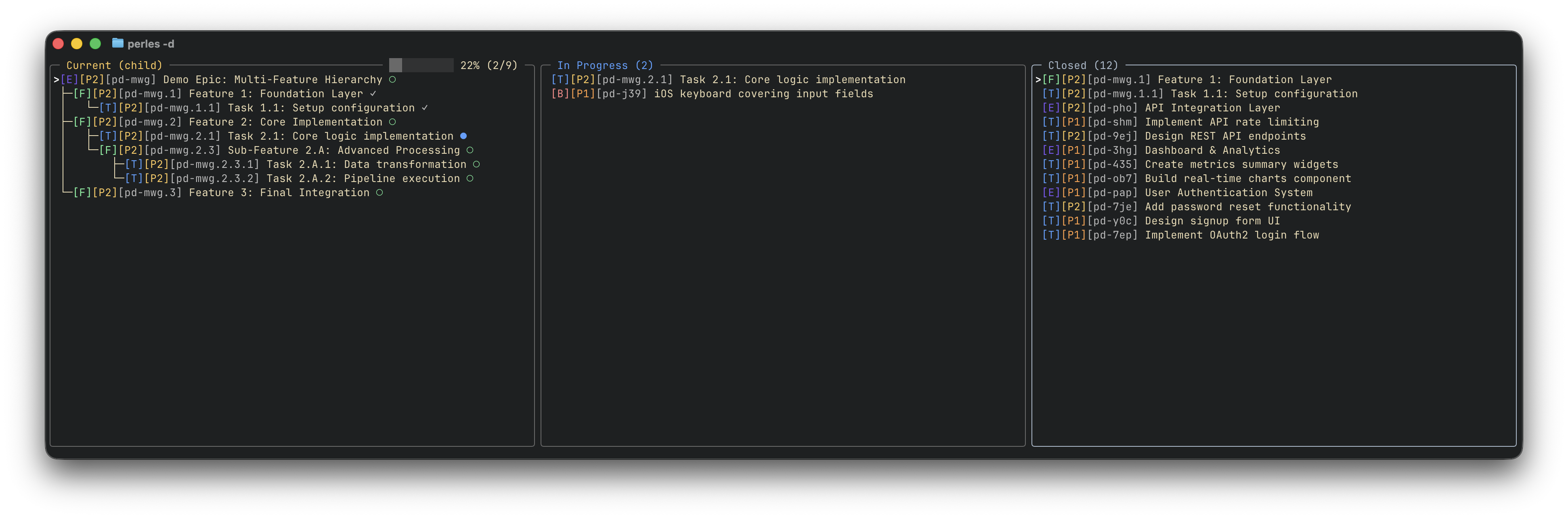Click the [P1] priority badge on pd-shm

coord(1074,122)
